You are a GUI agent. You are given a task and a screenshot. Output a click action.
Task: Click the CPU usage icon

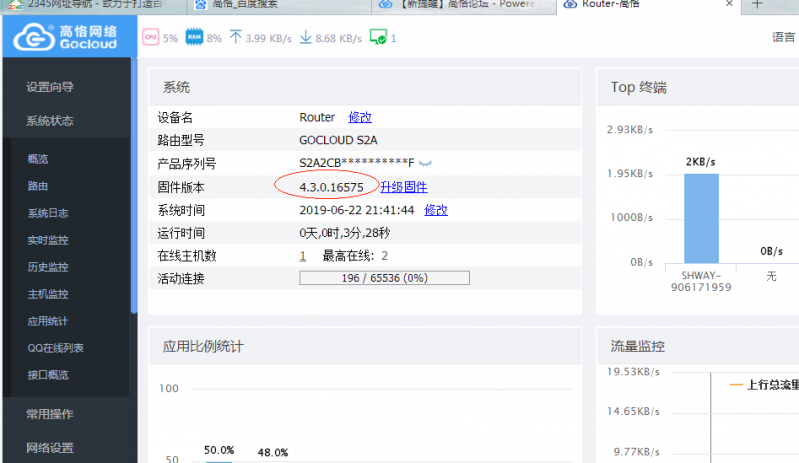click(150, 38)
